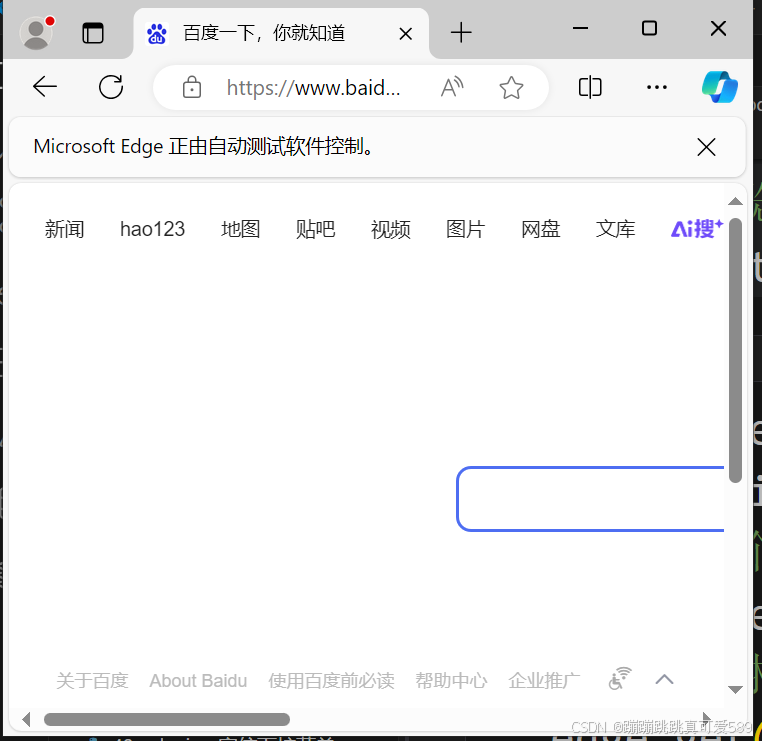Open a new tab with plus button

(x=461, y=33)
